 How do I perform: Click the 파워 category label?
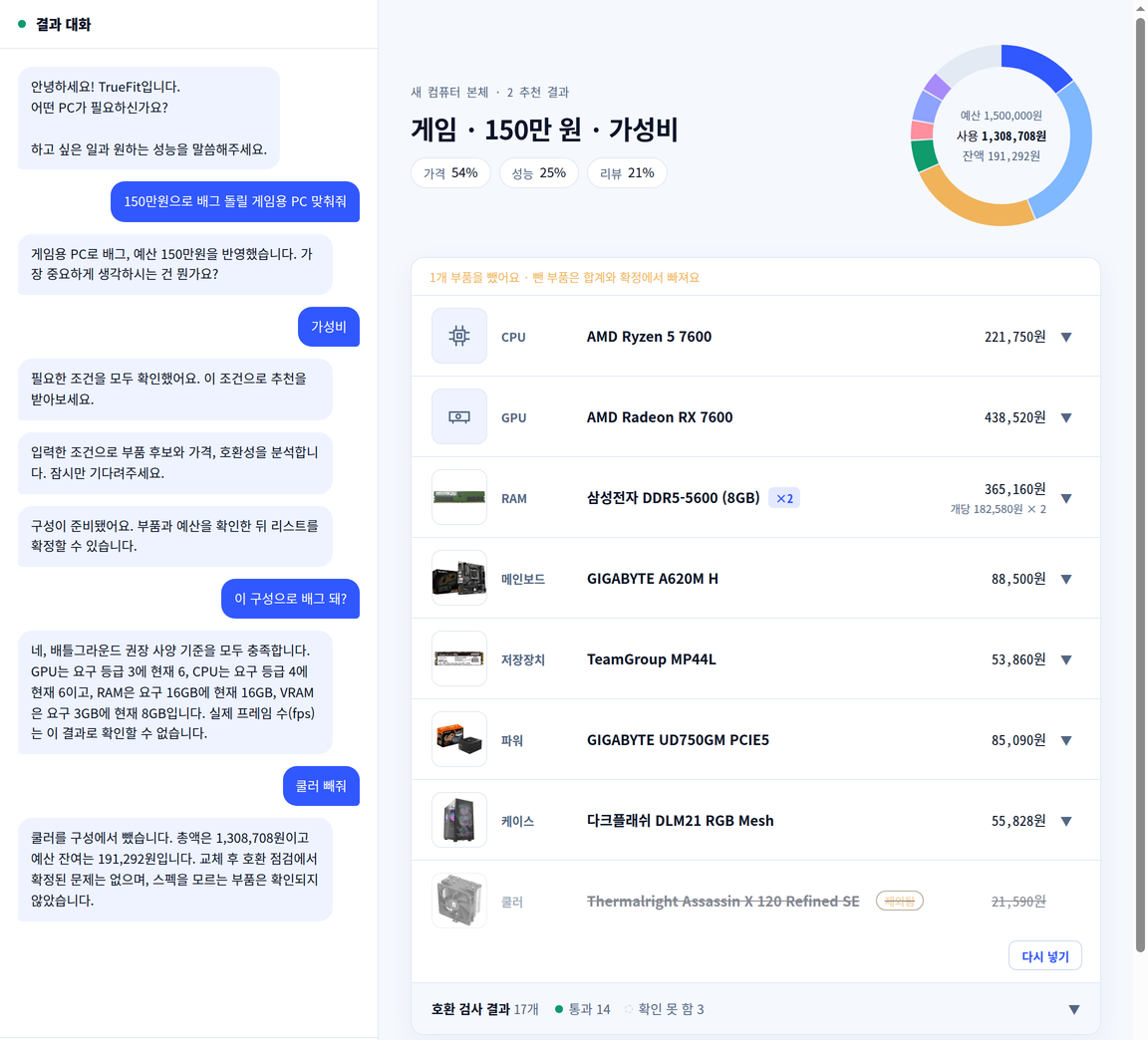pos(512,741)
